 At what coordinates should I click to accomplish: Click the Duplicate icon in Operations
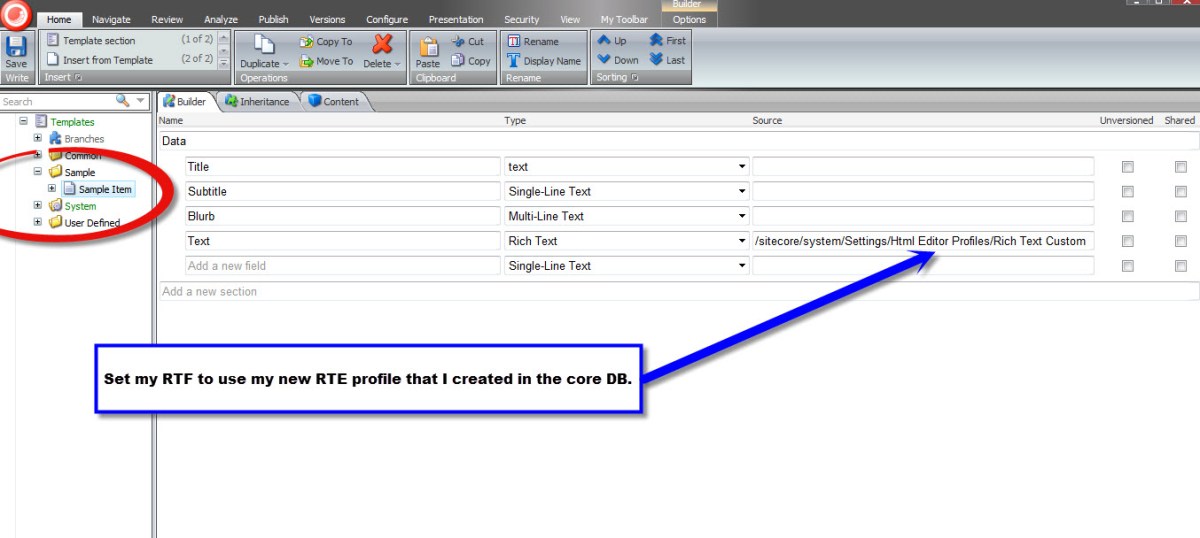[263, 46]
